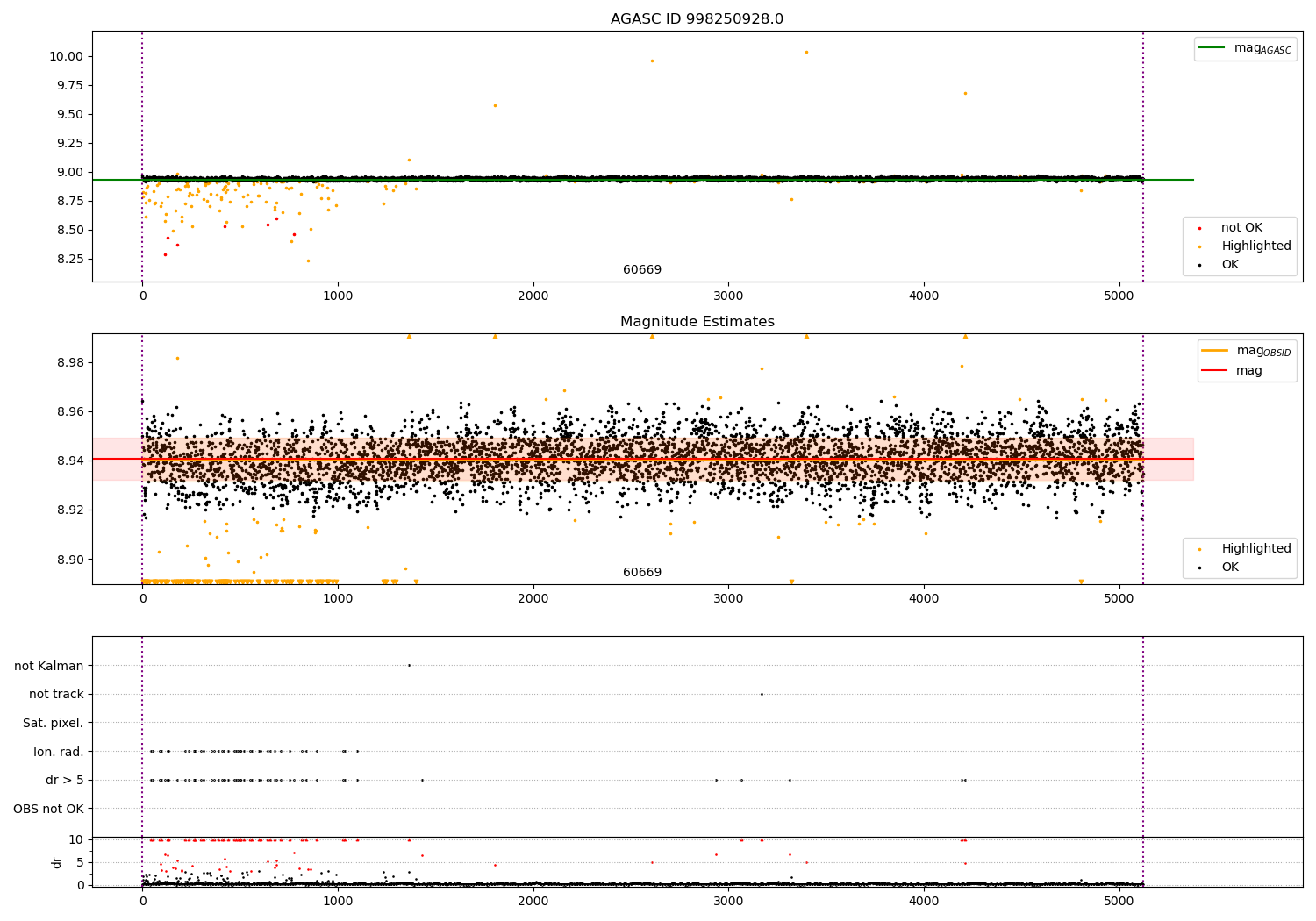This screenshot has width=1316, height=921.
Task: Click the 'dr' y-axis label
Action: pyautogui.click(x=57, y=862)
